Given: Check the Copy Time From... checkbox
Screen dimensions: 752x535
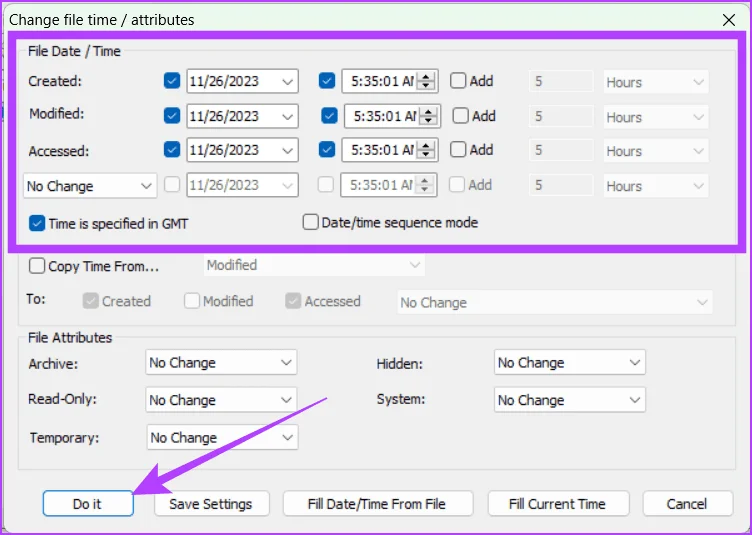Looking at the screenshot, I should point(37,266).
